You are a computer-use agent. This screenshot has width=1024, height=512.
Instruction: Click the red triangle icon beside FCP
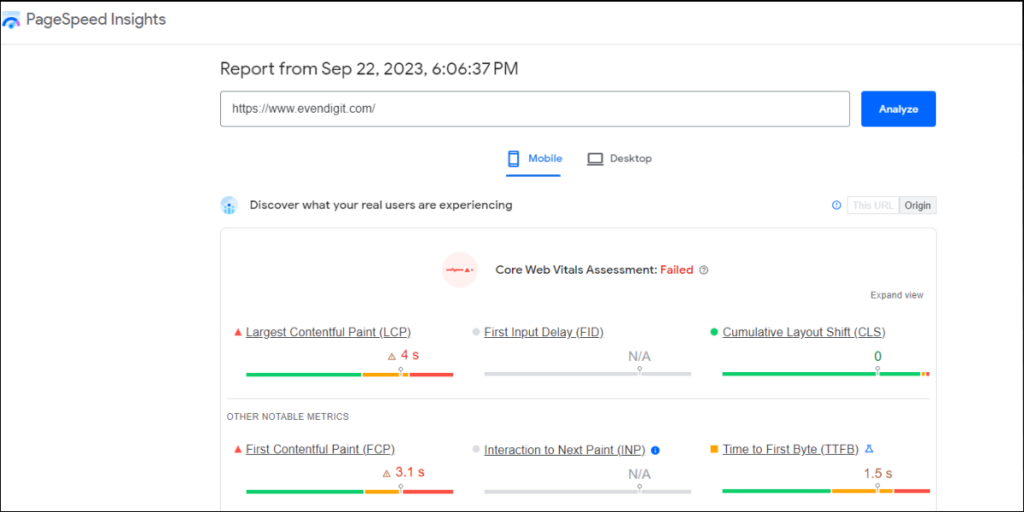tap(238, 449)
